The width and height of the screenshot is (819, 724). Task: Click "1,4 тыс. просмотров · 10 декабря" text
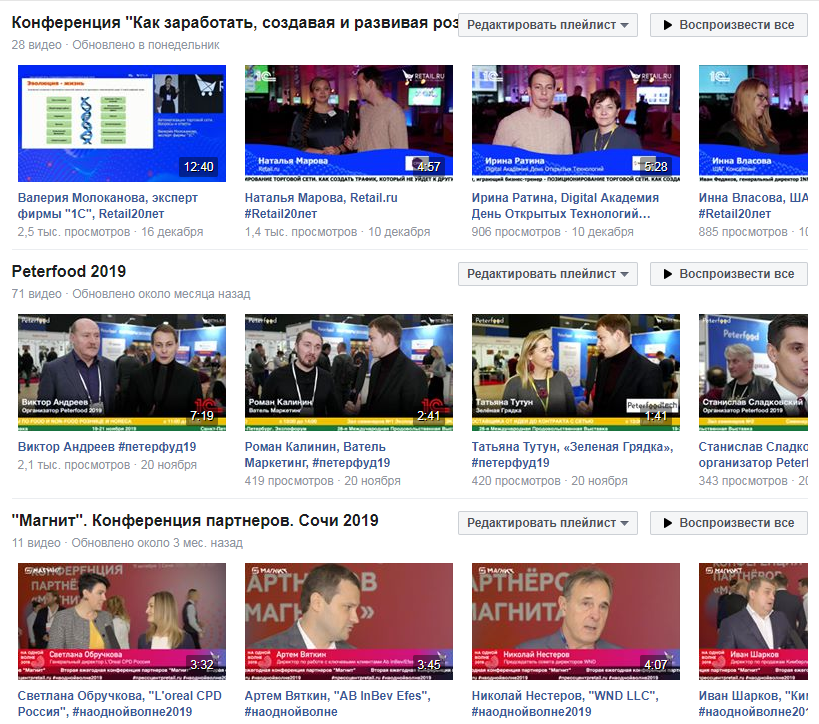(x=337, y=232)
